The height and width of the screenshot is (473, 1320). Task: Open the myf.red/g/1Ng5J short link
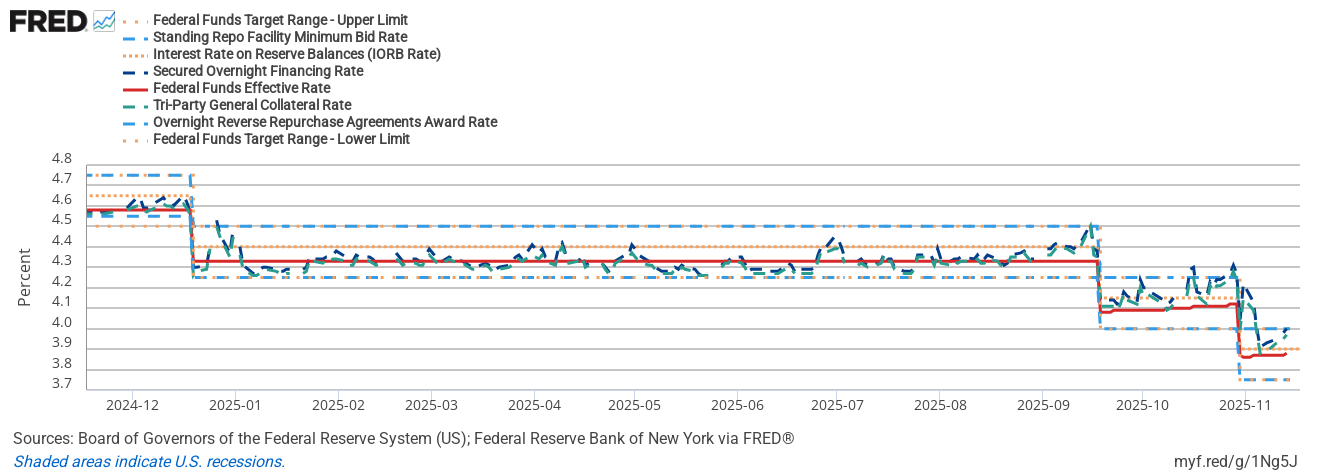pos(1235,461)
